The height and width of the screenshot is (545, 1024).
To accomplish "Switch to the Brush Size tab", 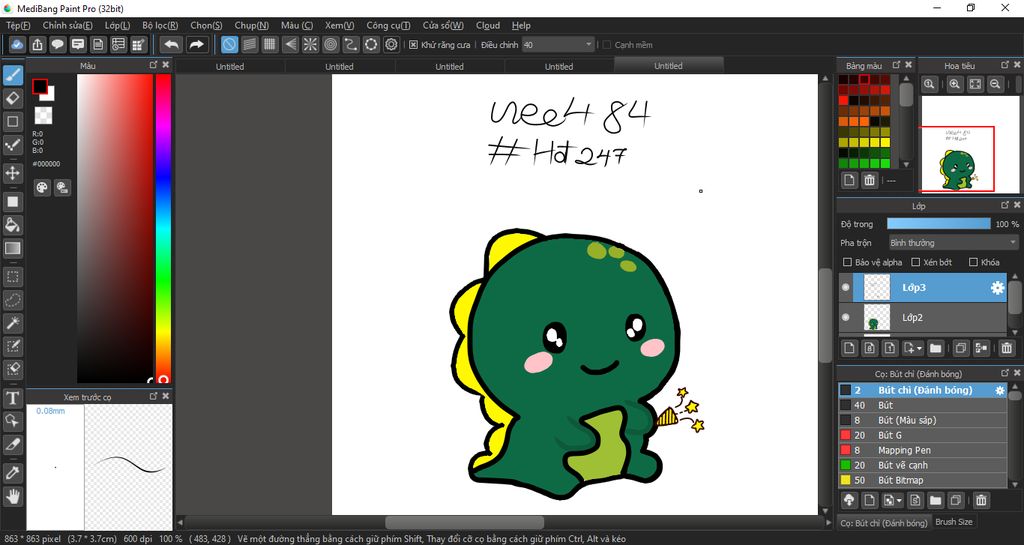I will click(954, 522).
